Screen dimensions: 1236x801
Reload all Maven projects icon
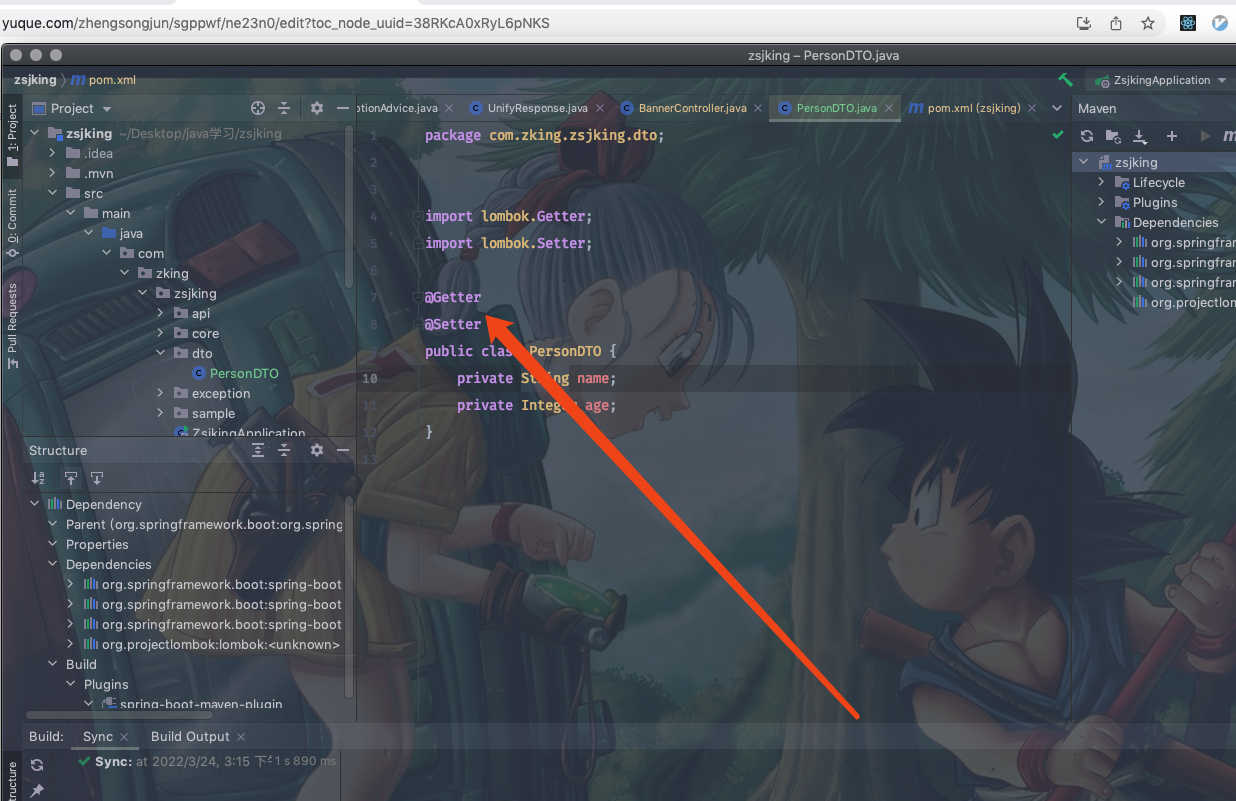point(1087,136)
